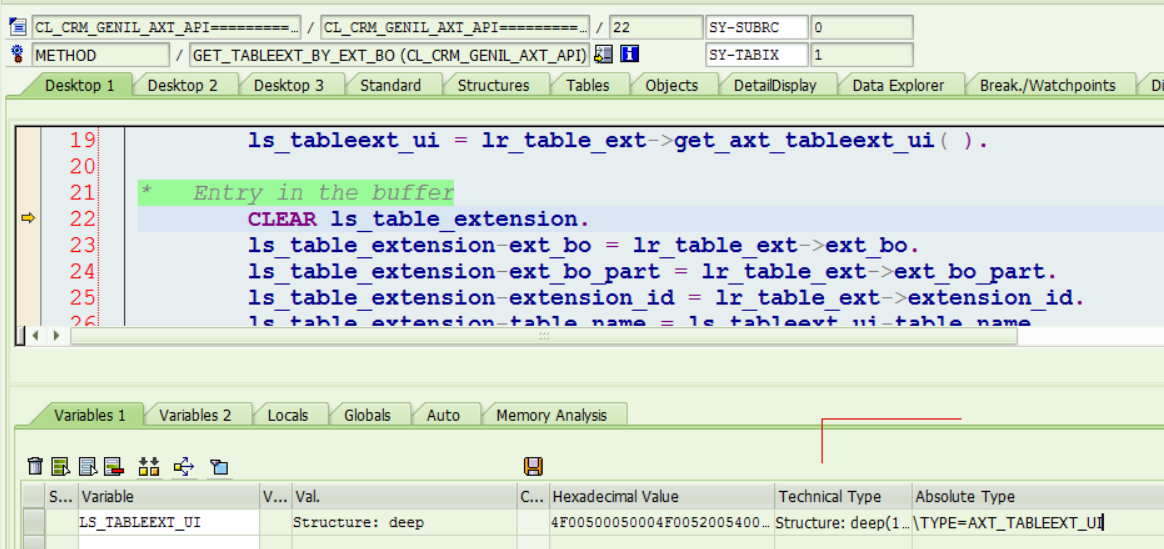Click the Absolute Type column header
This screenshot has width=1164, height=549.
(1038, 496)
